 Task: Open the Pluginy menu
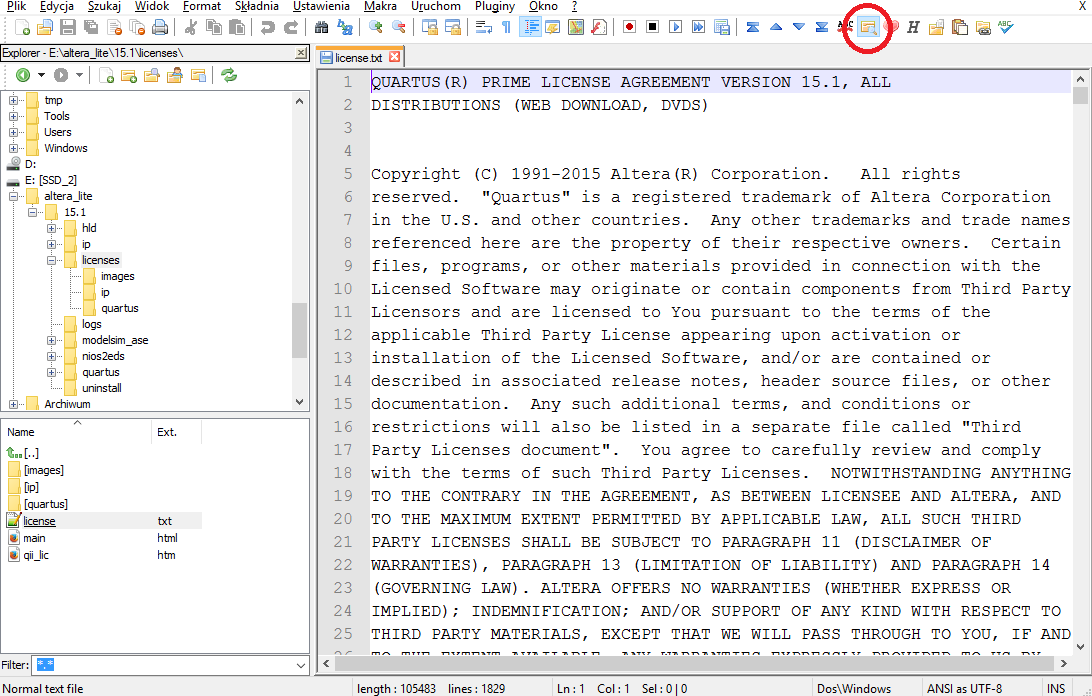(x=495, y=6)
